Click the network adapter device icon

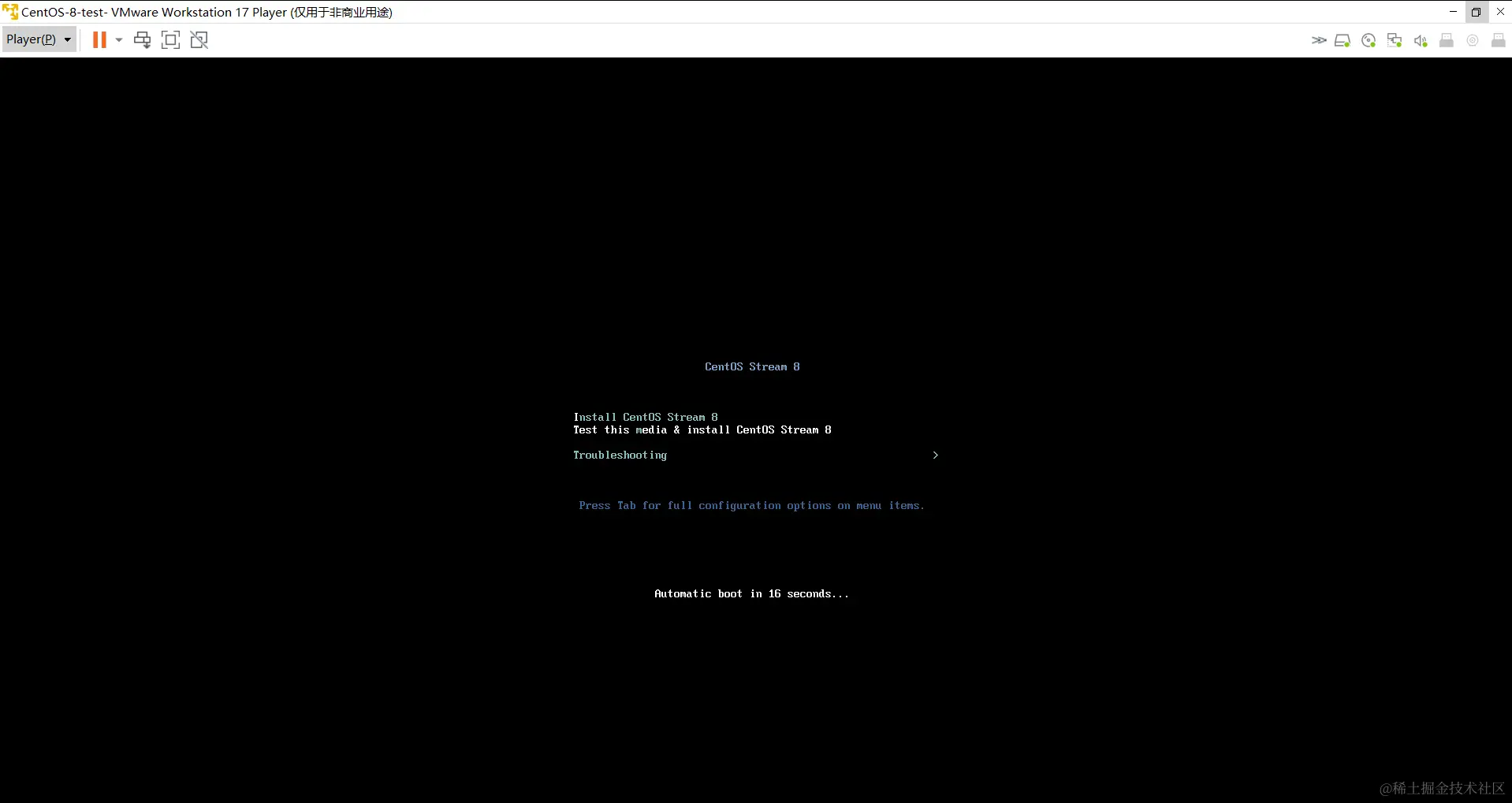click(x=1395, y=40)
